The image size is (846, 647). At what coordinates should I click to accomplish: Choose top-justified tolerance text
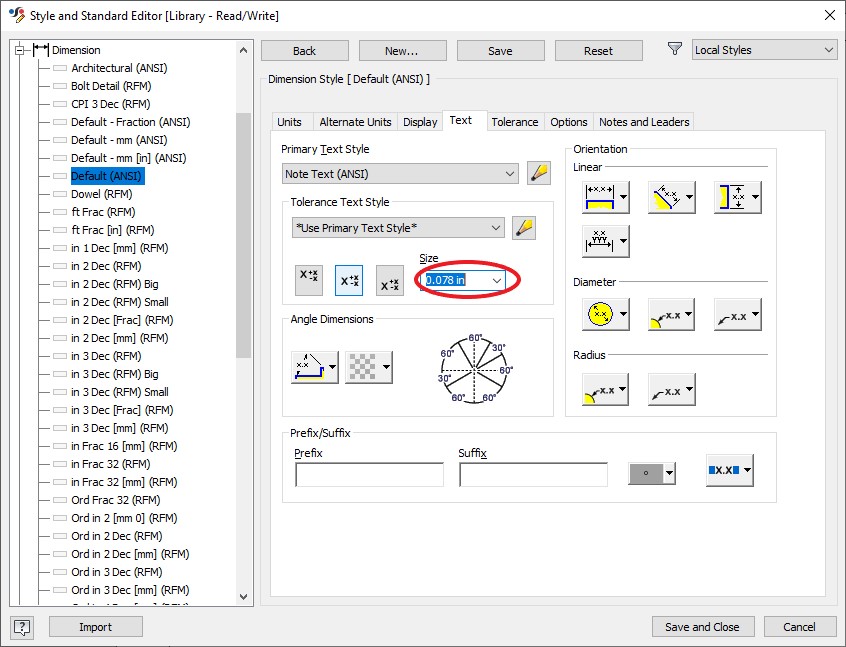coord(309,280)
